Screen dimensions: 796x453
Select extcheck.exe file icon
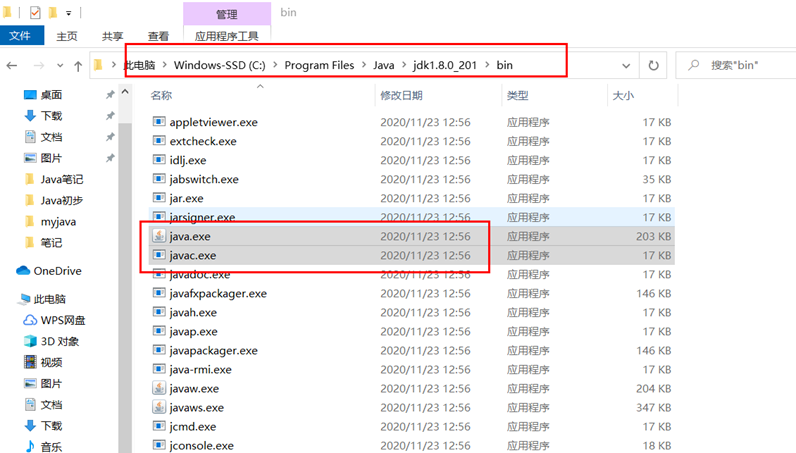pos(159,141)
